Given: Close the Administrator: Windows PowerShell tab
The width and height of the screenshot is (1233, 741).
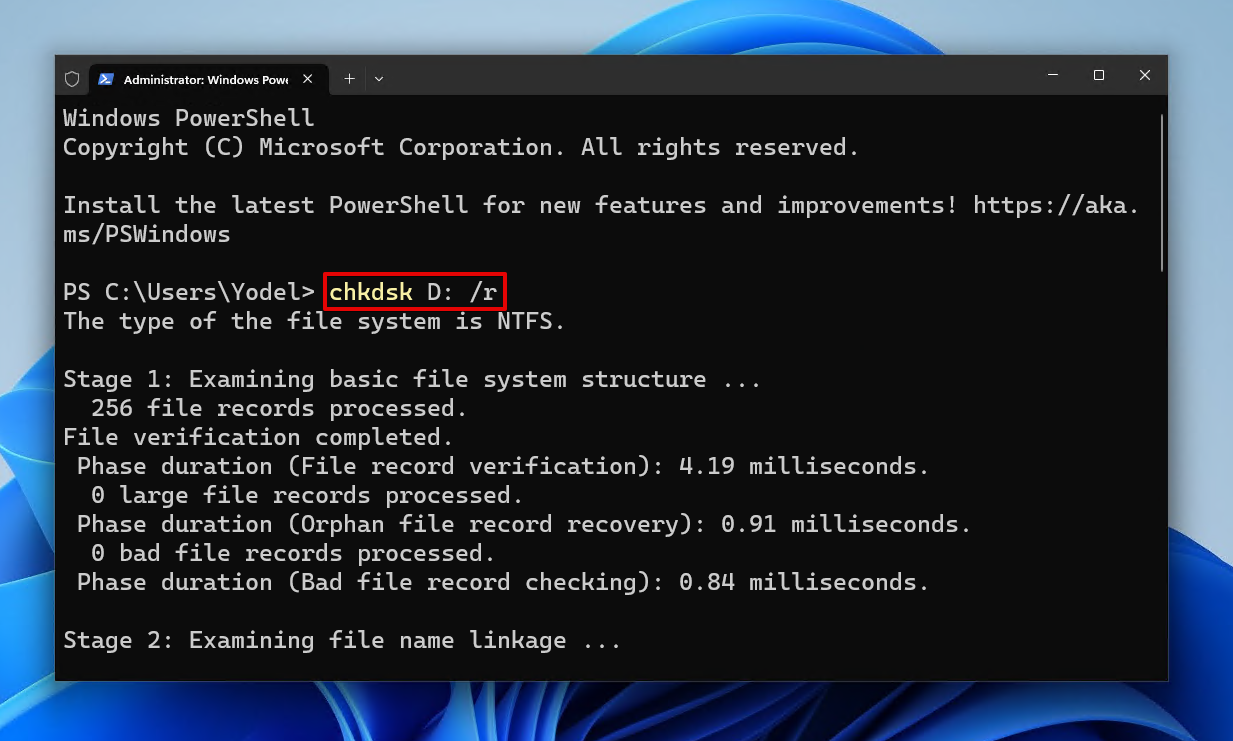Looking at the screenshot, I should 308,78.
